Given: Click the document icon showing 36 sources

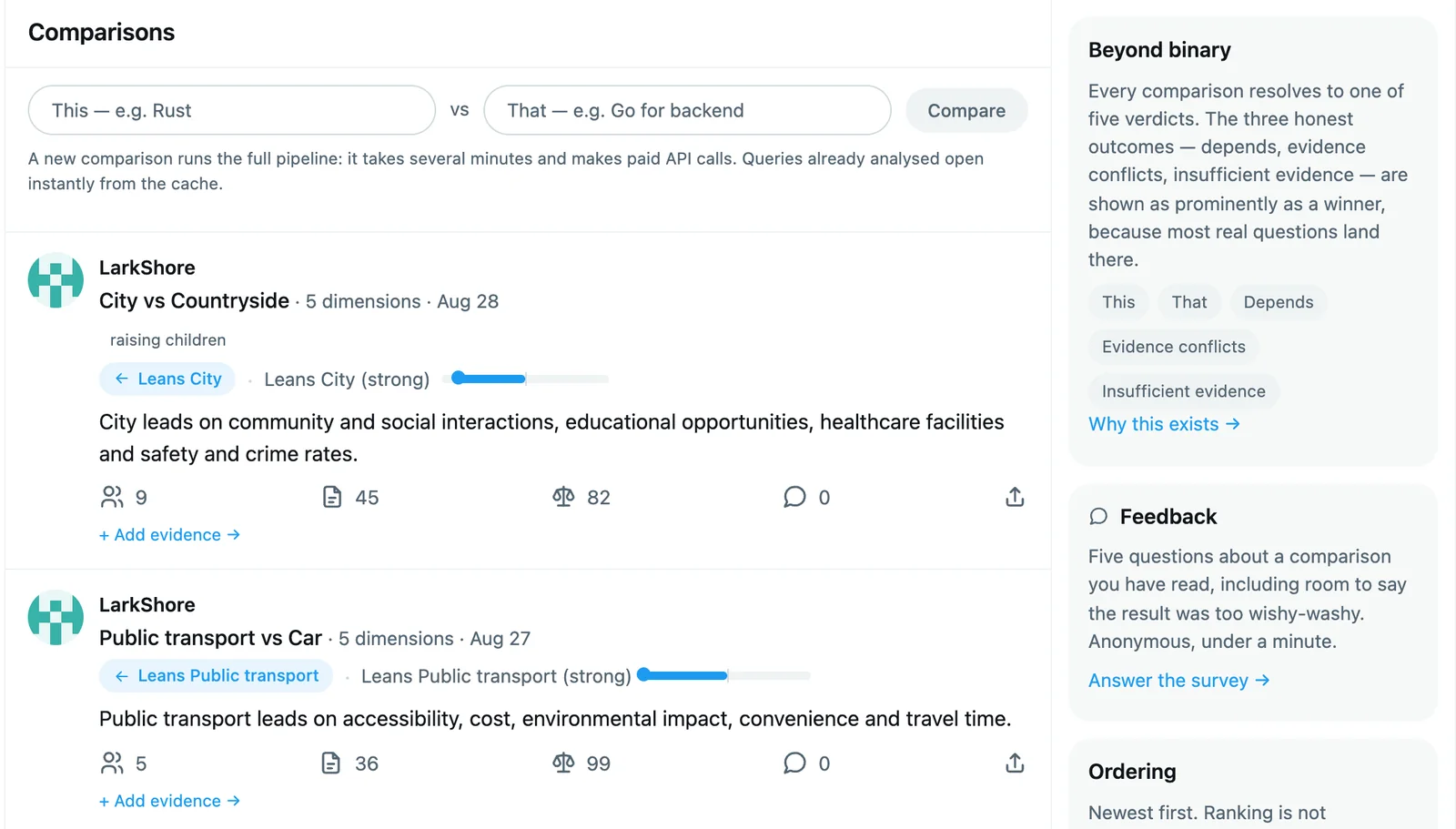Looking at the screenshot, I should tap(331, 763).
